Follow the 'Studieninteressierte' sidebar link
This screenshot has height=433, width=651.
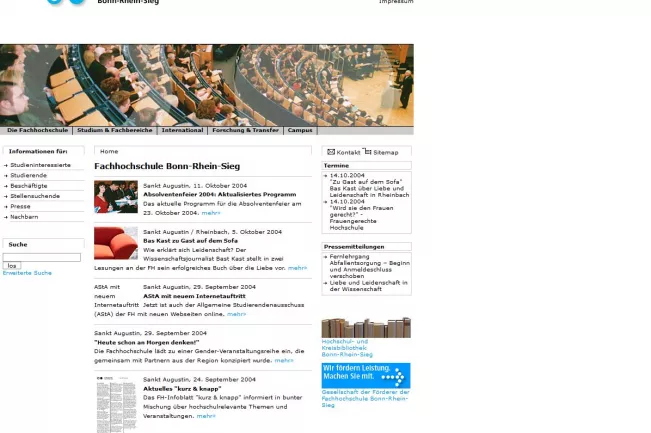(40, 165)
